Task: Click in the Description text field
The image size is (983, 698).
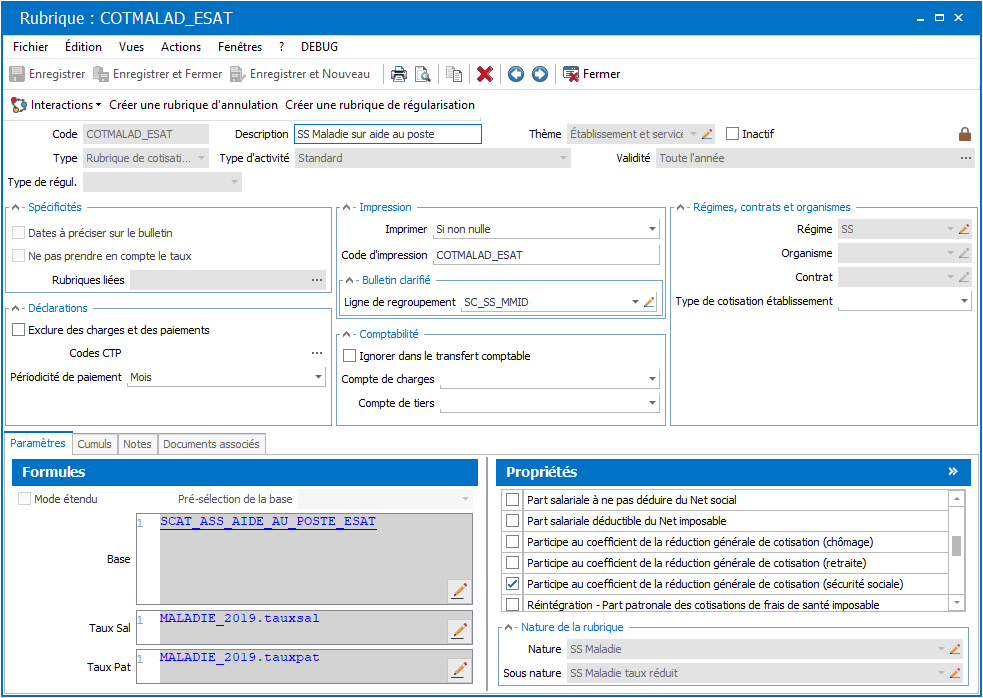Action: pyautogui.click(x=388, y=134)
